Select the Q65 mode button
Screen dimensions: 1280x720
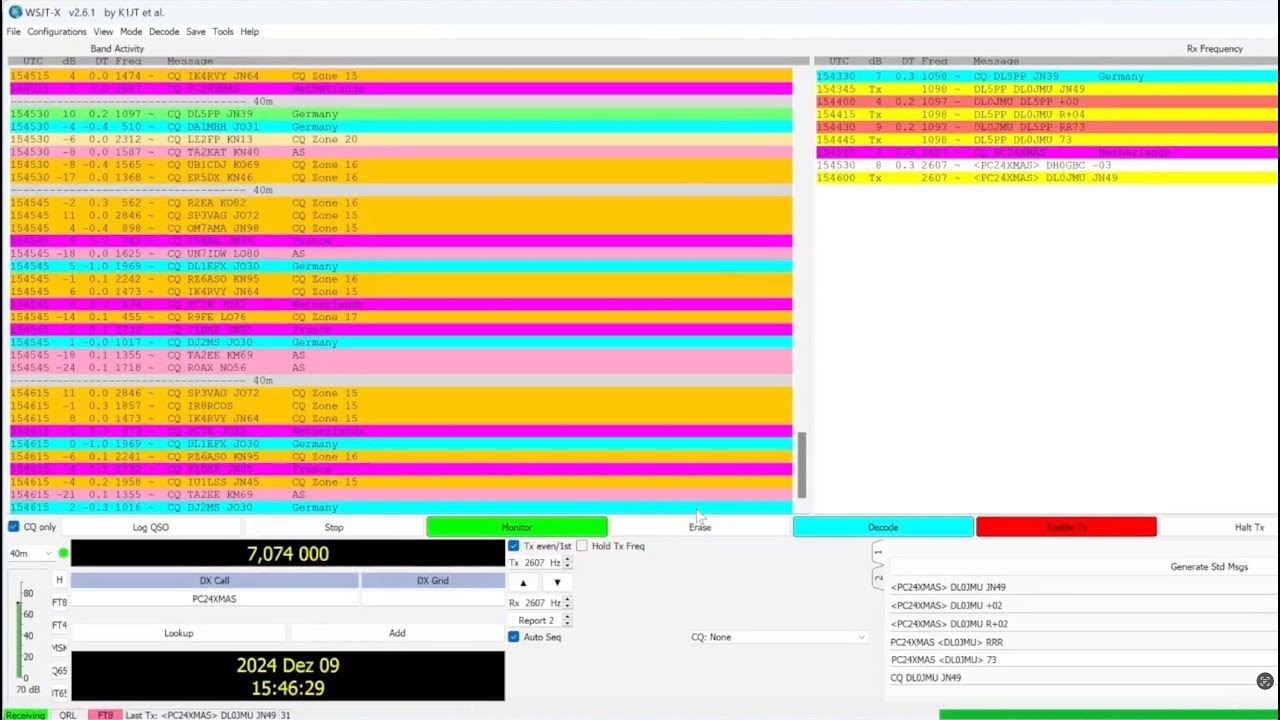pyautogui.click(x=59, y=671)
